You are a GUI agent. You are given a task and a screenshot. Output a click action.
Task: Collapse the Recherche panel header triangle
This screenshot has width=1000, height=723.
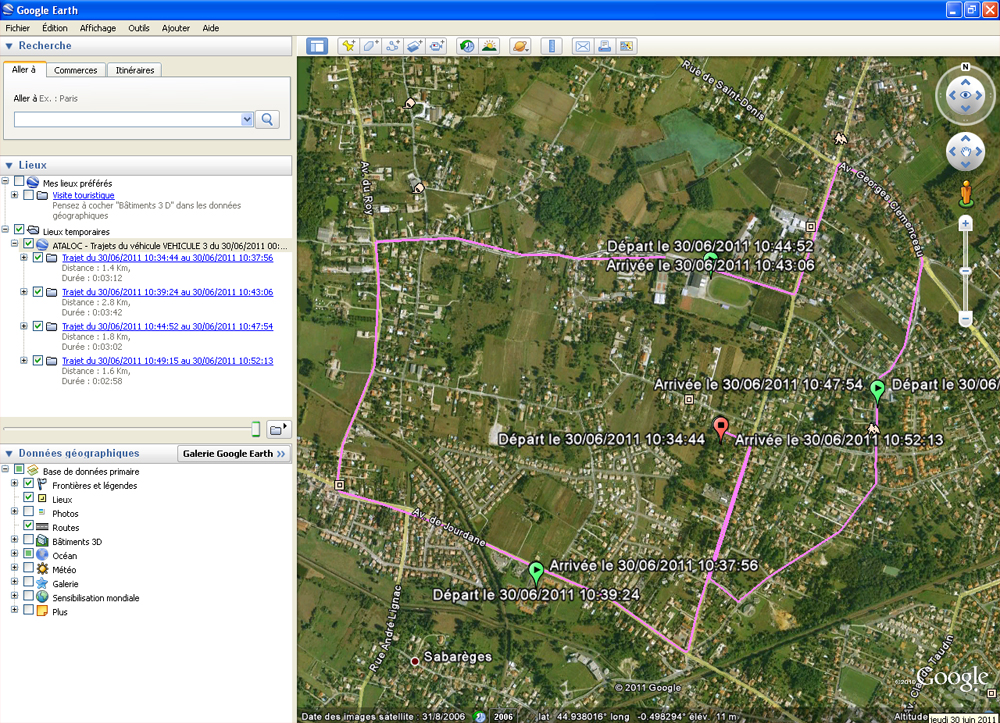pos(9,46)
